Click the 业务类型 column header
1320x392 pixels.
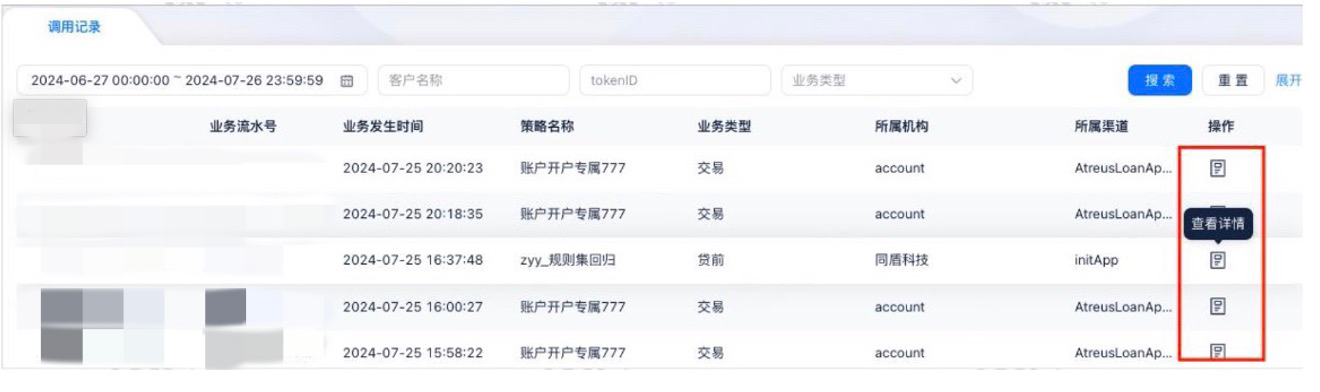pyautogui.click(x=724, y=127)
